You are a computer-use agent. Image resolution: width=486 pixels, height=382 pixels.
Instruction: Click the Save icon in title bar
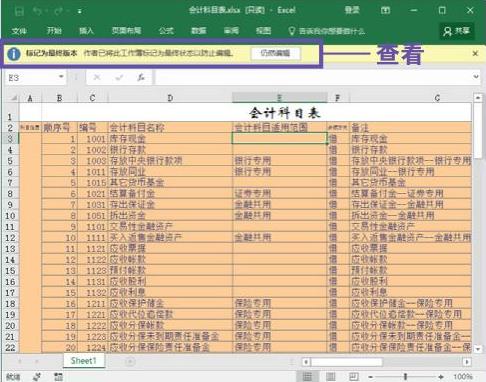[x=19, y=11]
